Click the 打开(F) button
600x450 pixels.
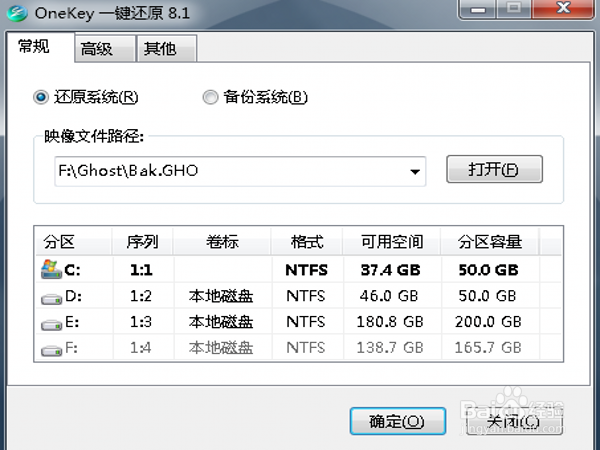coord(494,169)
